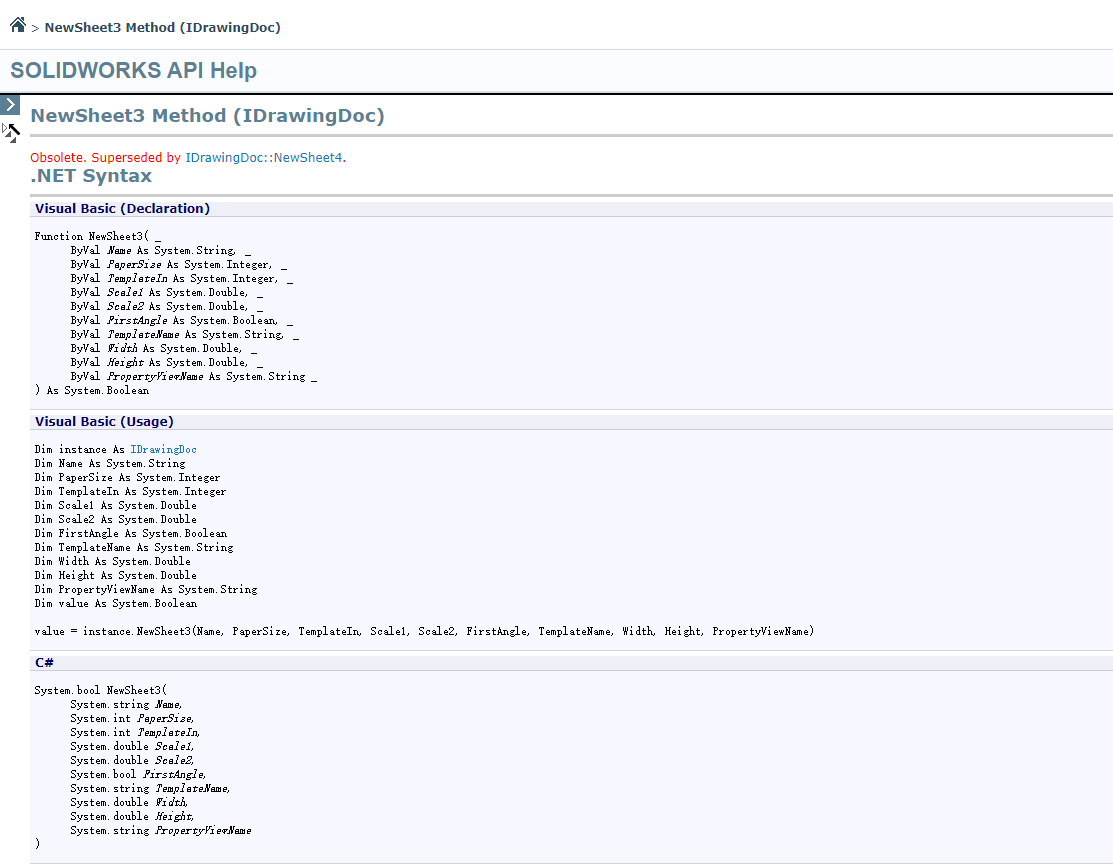This screenshot has height=867, width=1113.
Task: Click 'System.bool FirstAngle,' C# parameter
Action: point(138,775)
